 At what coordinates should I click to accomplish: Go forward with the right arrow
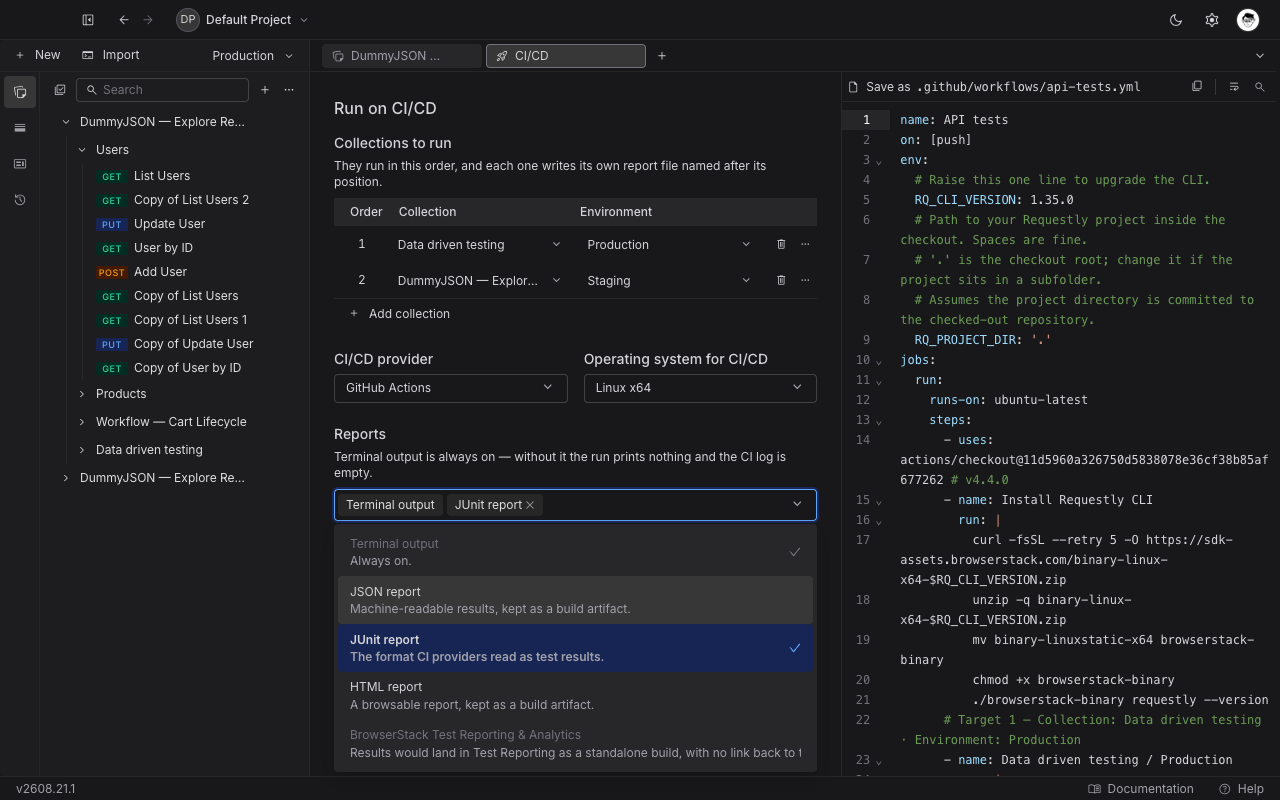(148, 19)
